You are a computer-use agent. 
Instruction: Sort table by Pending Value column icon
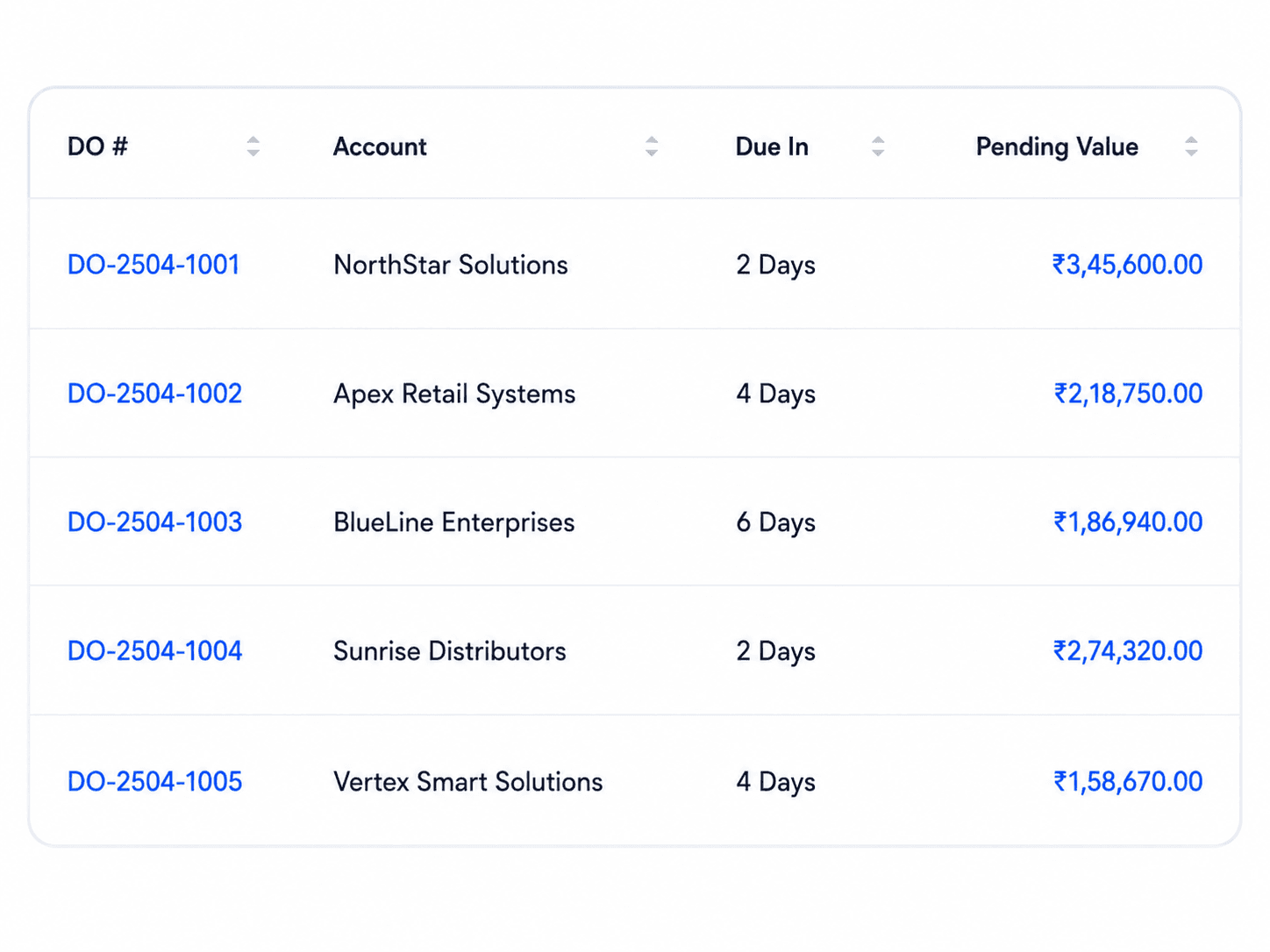[x=1190, y=146]
